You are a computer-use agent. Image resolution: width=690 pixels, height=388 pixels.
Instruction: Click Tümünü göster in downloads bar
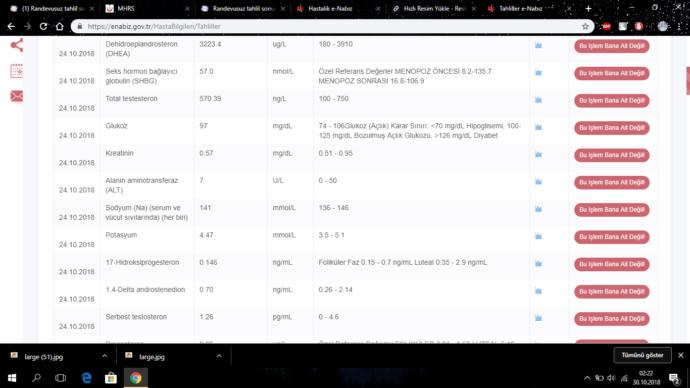pos(642,355)
